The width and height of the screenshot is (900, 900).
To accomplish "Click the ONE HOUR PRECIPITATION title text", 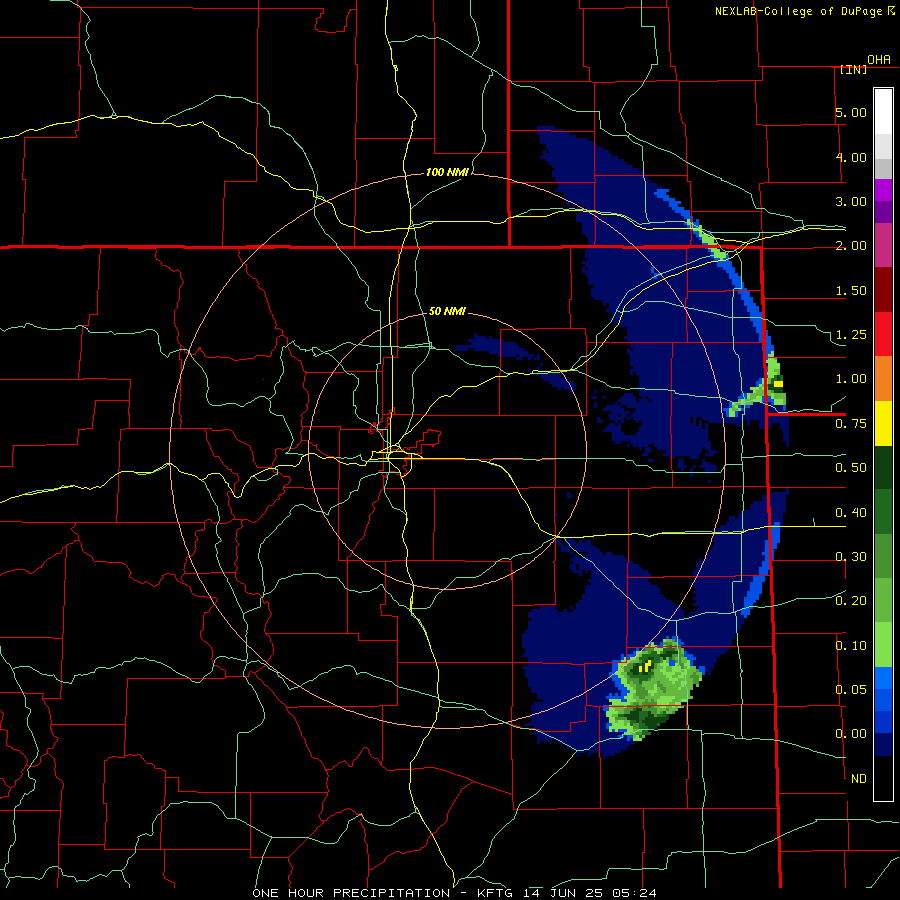I will (351, 893).
